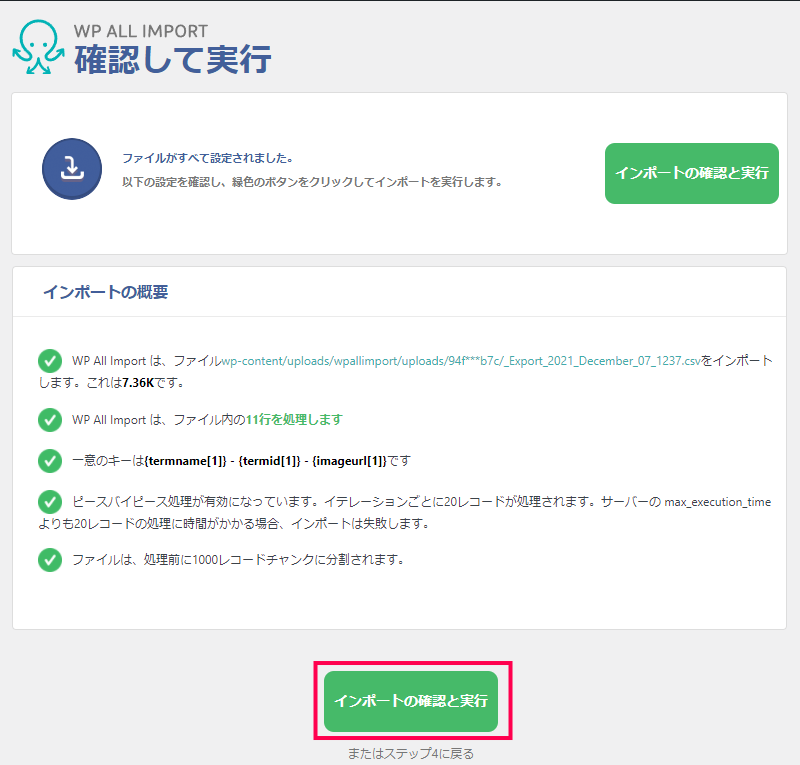Click the 確認して実行 page title

point(172,59)
